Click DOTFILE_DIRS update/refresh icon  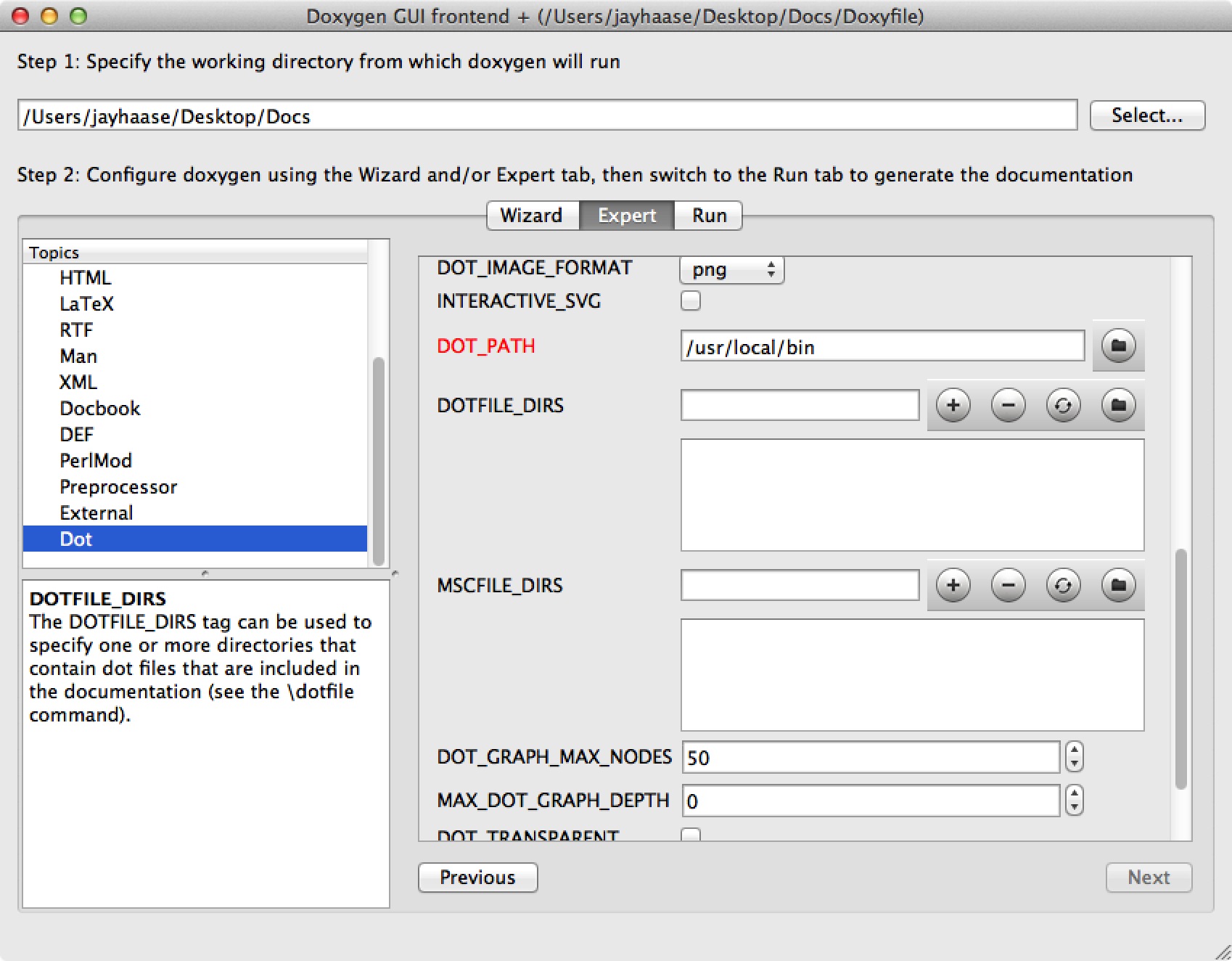click(x=1063, y=405)
